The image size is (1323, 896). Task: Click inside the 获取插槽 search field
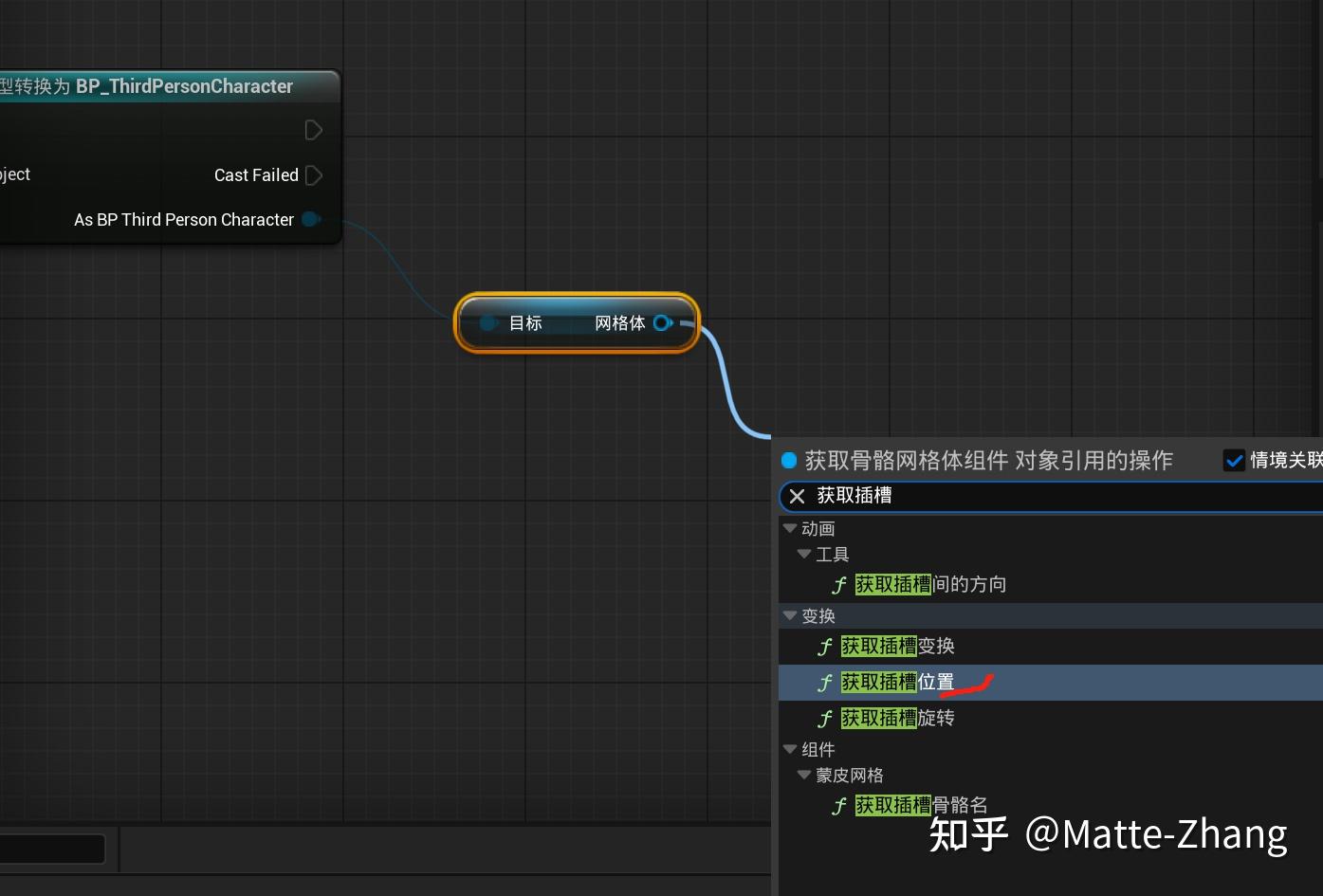948,496
